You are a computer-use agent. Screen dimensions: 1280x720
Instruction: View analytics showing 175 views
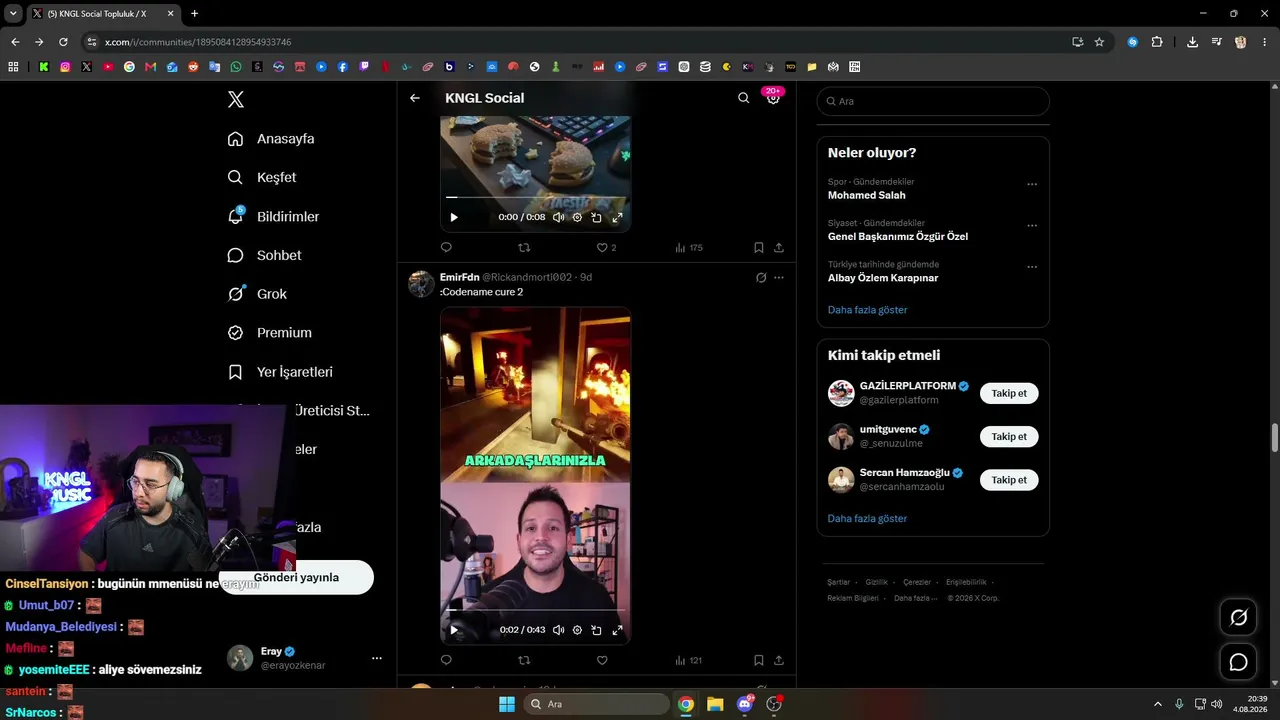click(x=689, y=247)
